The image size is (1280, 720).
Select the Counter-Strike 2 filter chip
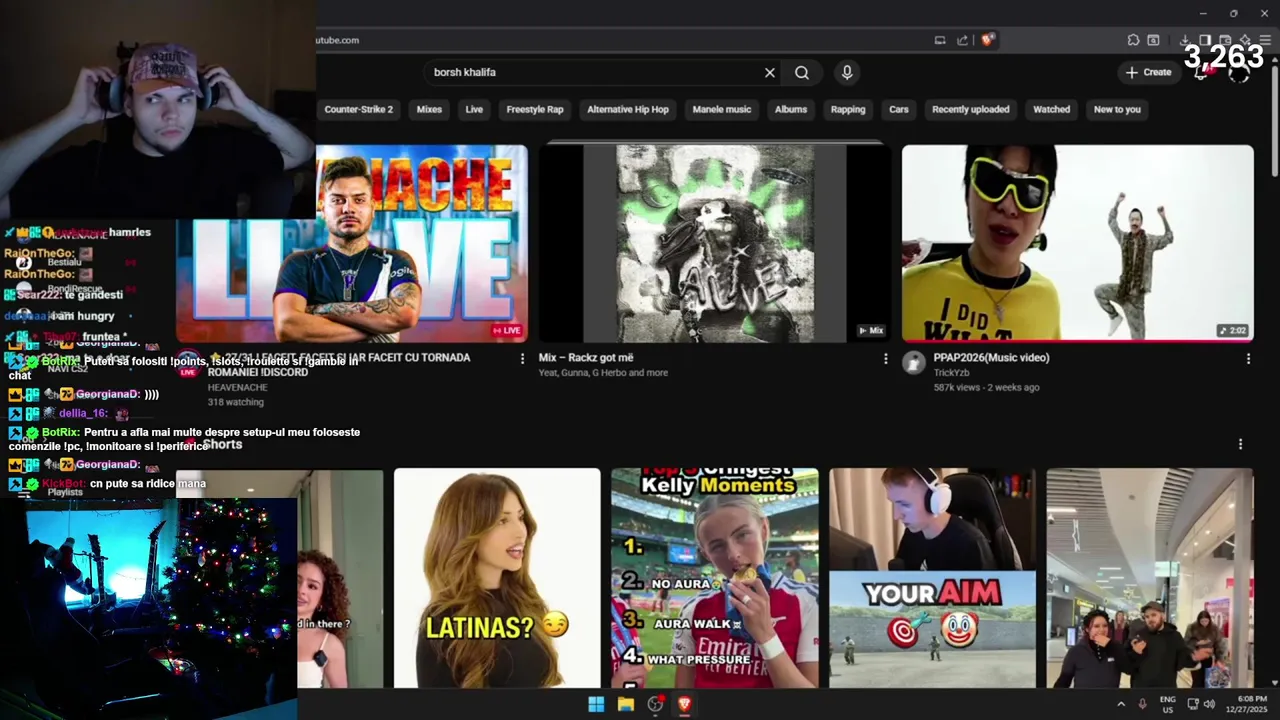(358, 109)
